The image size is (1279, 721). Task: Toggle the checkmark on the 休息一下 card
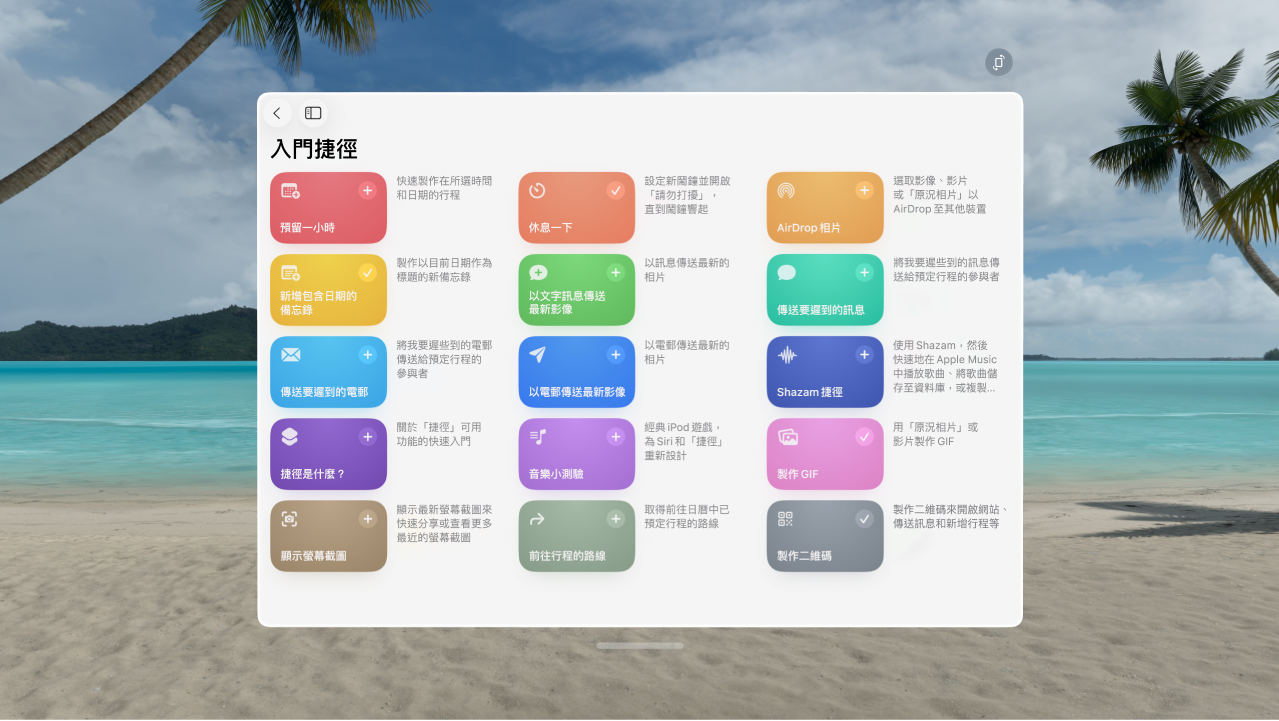(615, 190)
